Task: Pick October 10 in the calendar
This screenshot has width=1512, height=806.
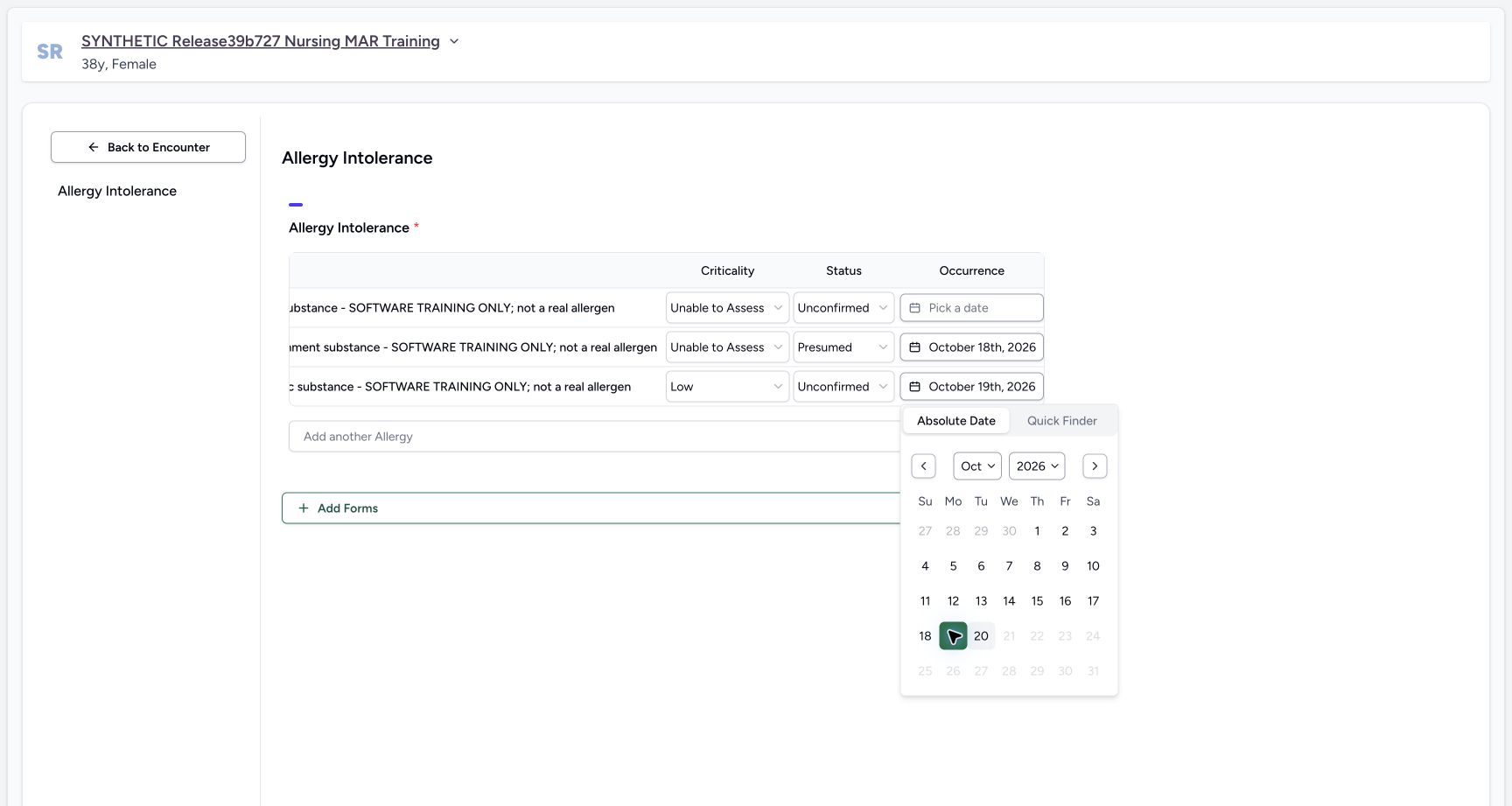Action: [1093, 566]
